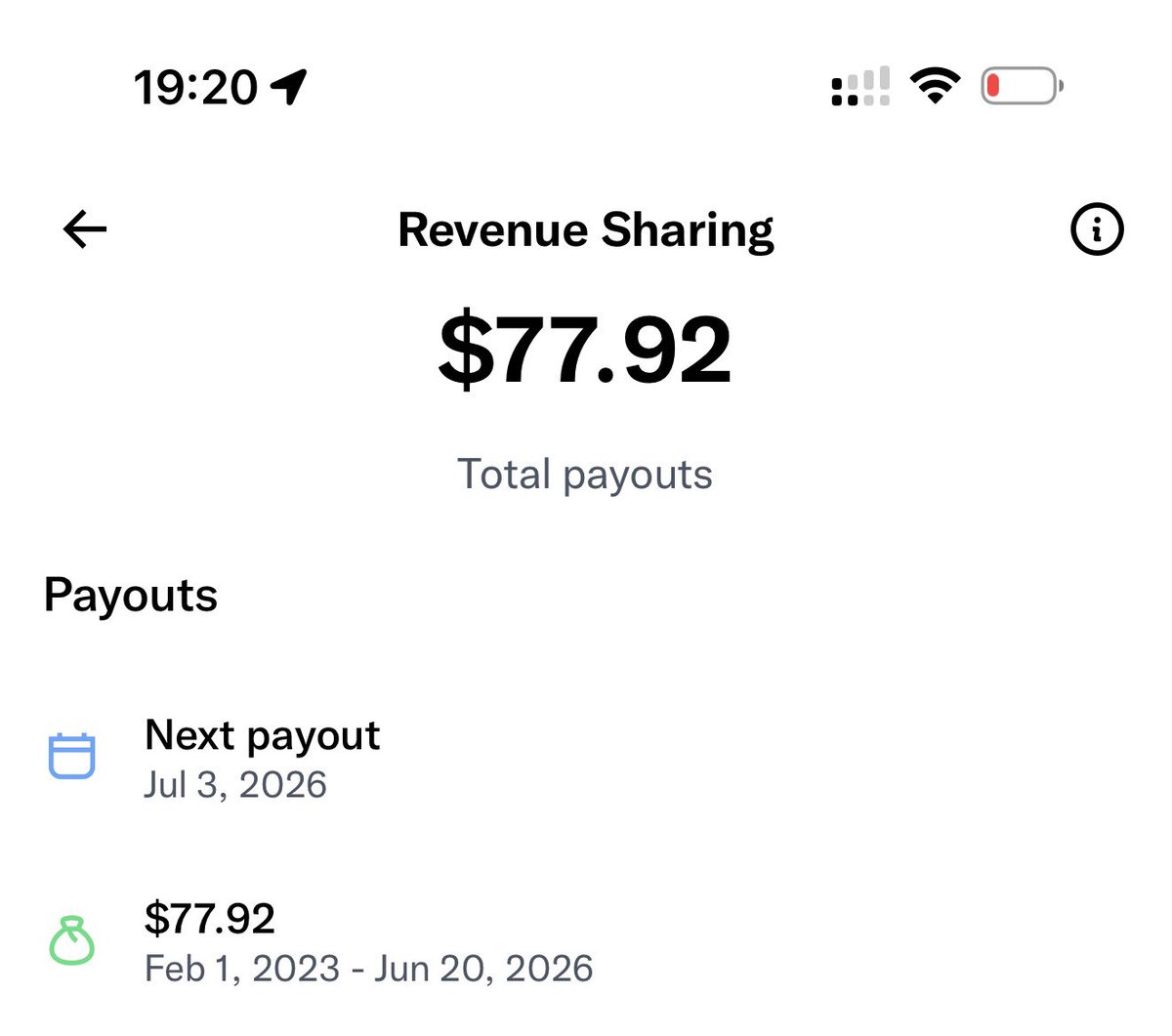Viewport: 1172px width, 1036px height.
Task: Tap the low battery indicator
Action: tap(1022, 86)
